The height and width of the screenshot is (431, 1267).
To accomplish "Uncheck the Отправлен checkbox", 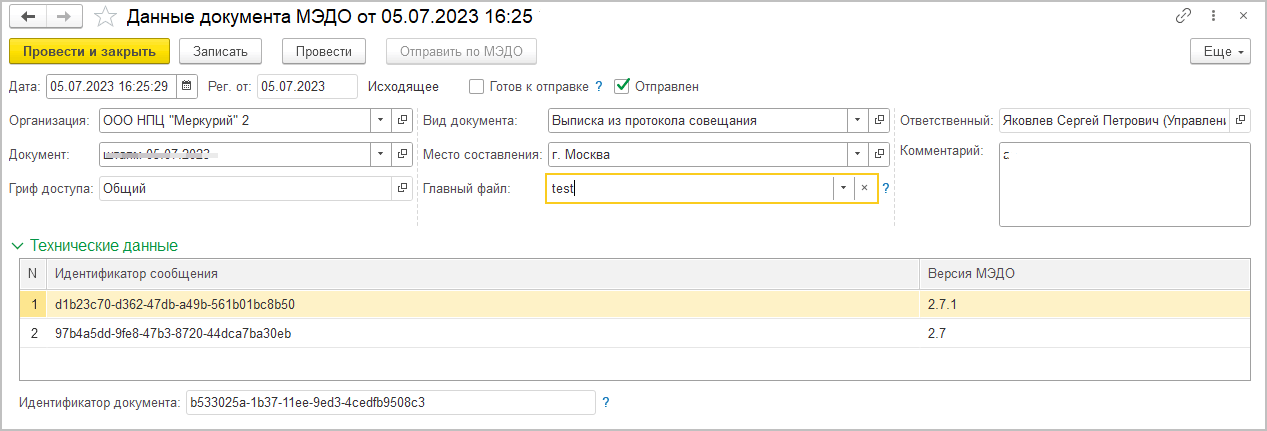I will [x=622, y=86].
